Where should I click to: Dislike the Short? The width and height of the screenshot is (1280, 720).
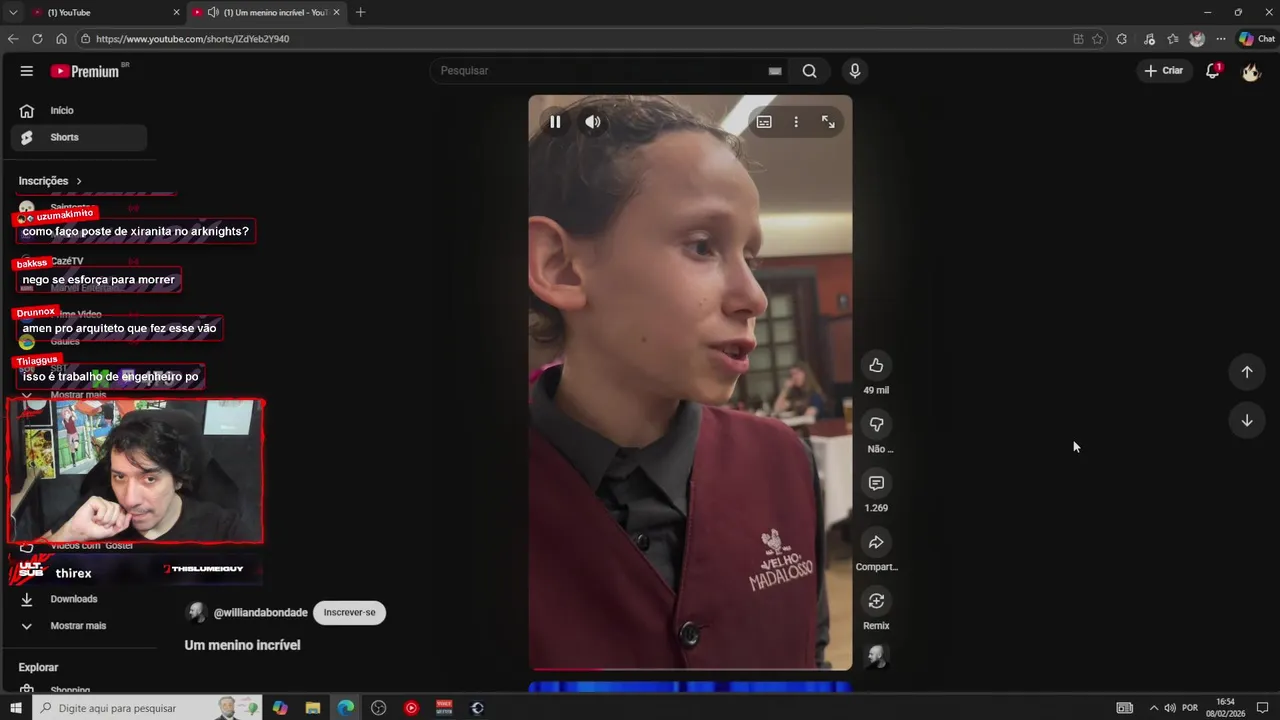point(876,424)
